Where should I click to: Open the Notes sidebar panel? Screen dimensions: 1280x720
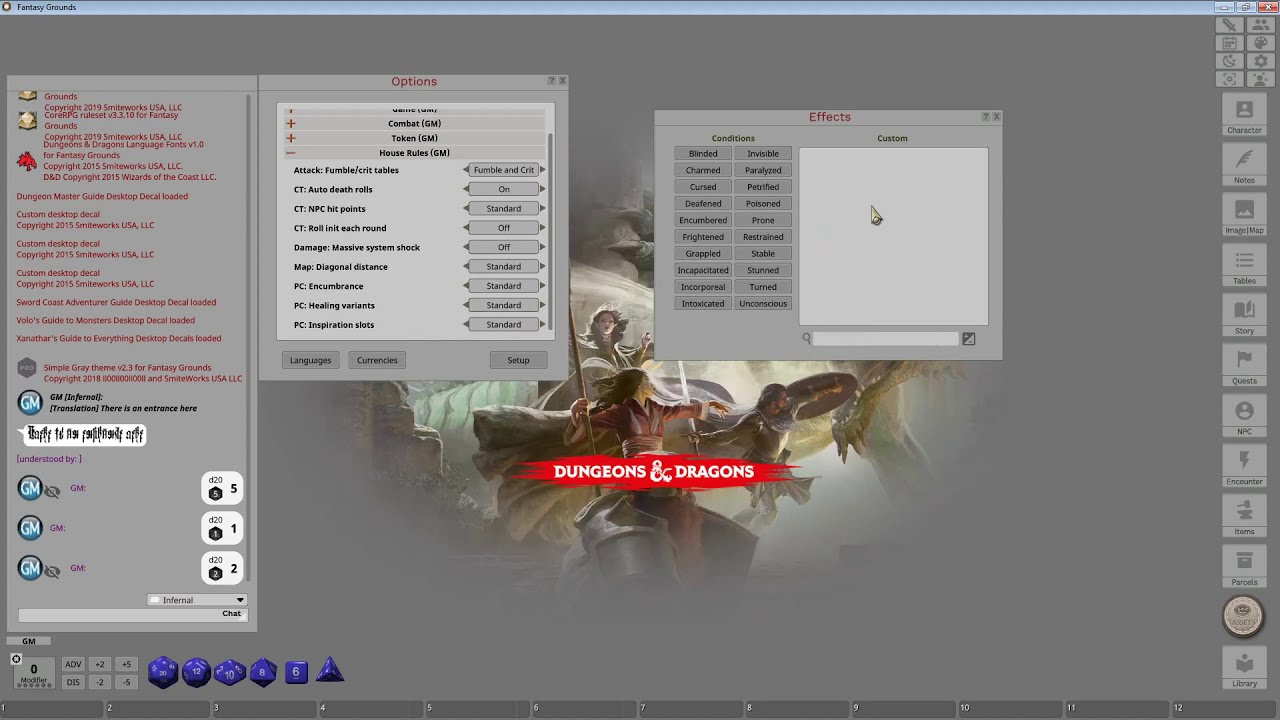coord(1244,165)
